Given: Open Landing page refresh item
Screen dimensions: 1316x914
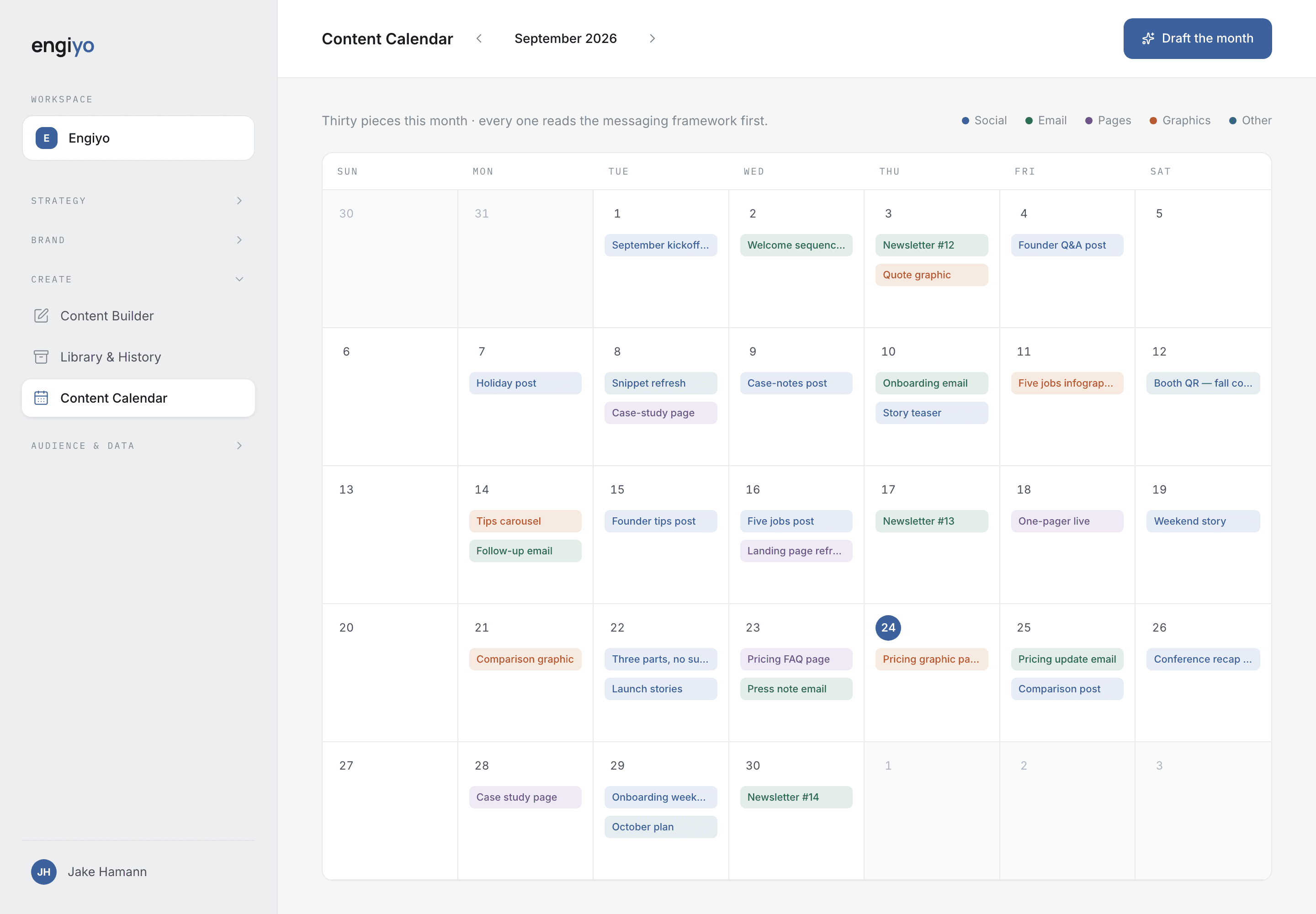Looking at the screenshot, I should click(x=796, y=551).
